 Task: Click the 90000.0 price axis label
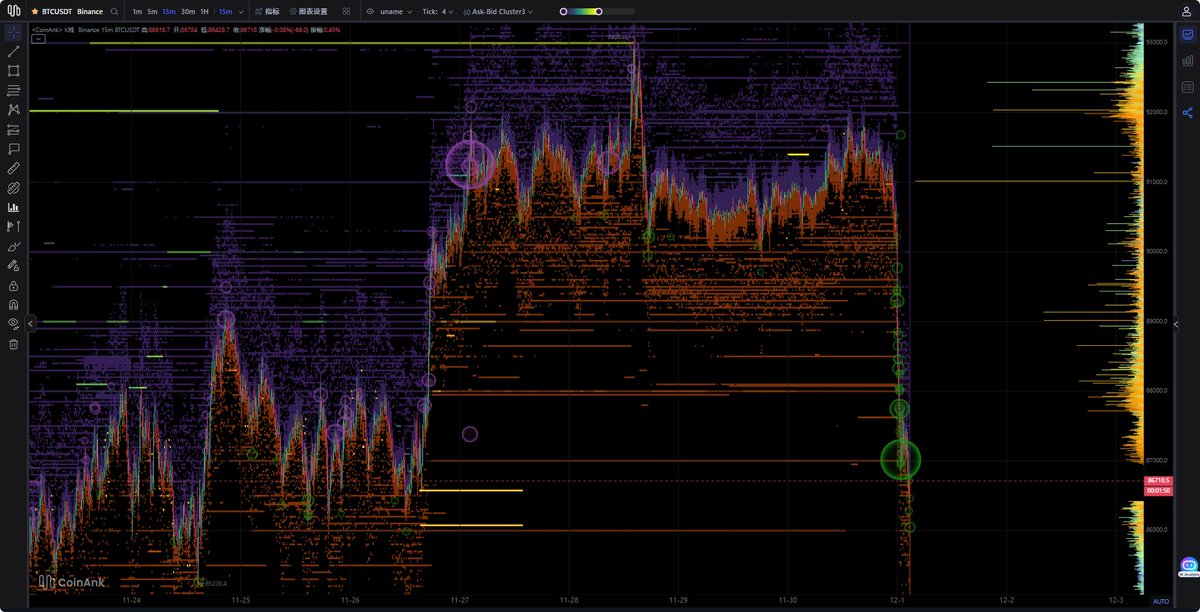pyautogui.click(x=1159, y=251)
